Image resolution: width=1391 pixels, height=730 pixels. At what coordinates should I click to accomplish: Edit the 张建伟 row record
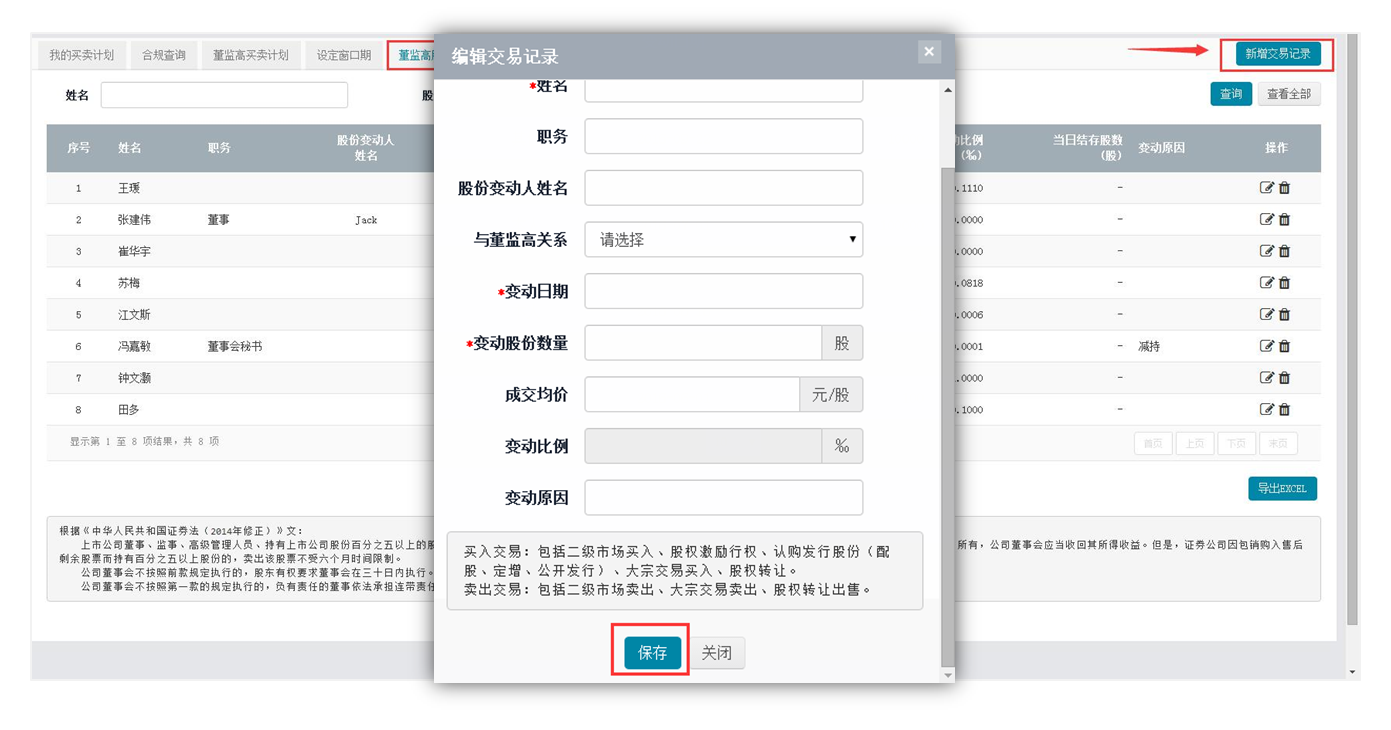coord(1267,219)
